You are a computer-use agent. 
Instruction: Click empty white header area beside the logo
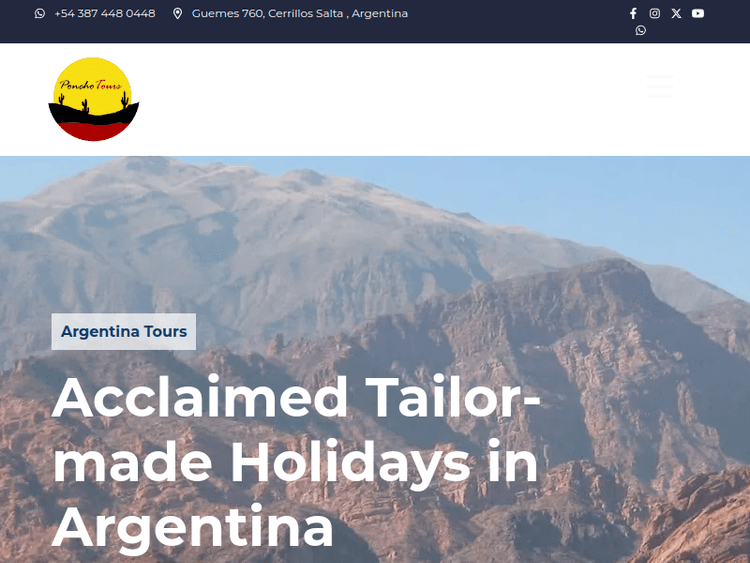click(383, 99)
